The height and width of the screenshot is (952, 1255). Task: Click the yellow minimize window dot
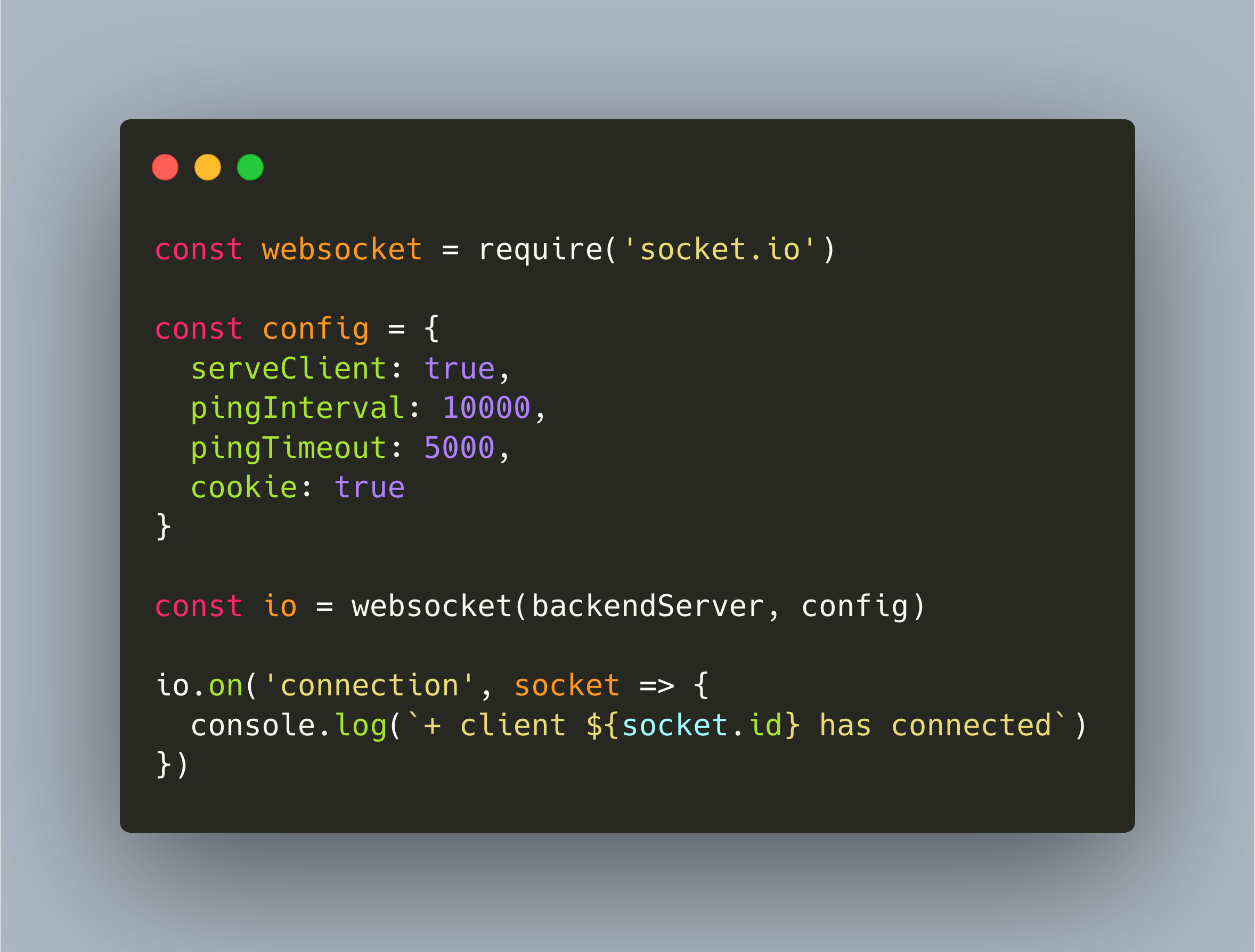(208, 167)
